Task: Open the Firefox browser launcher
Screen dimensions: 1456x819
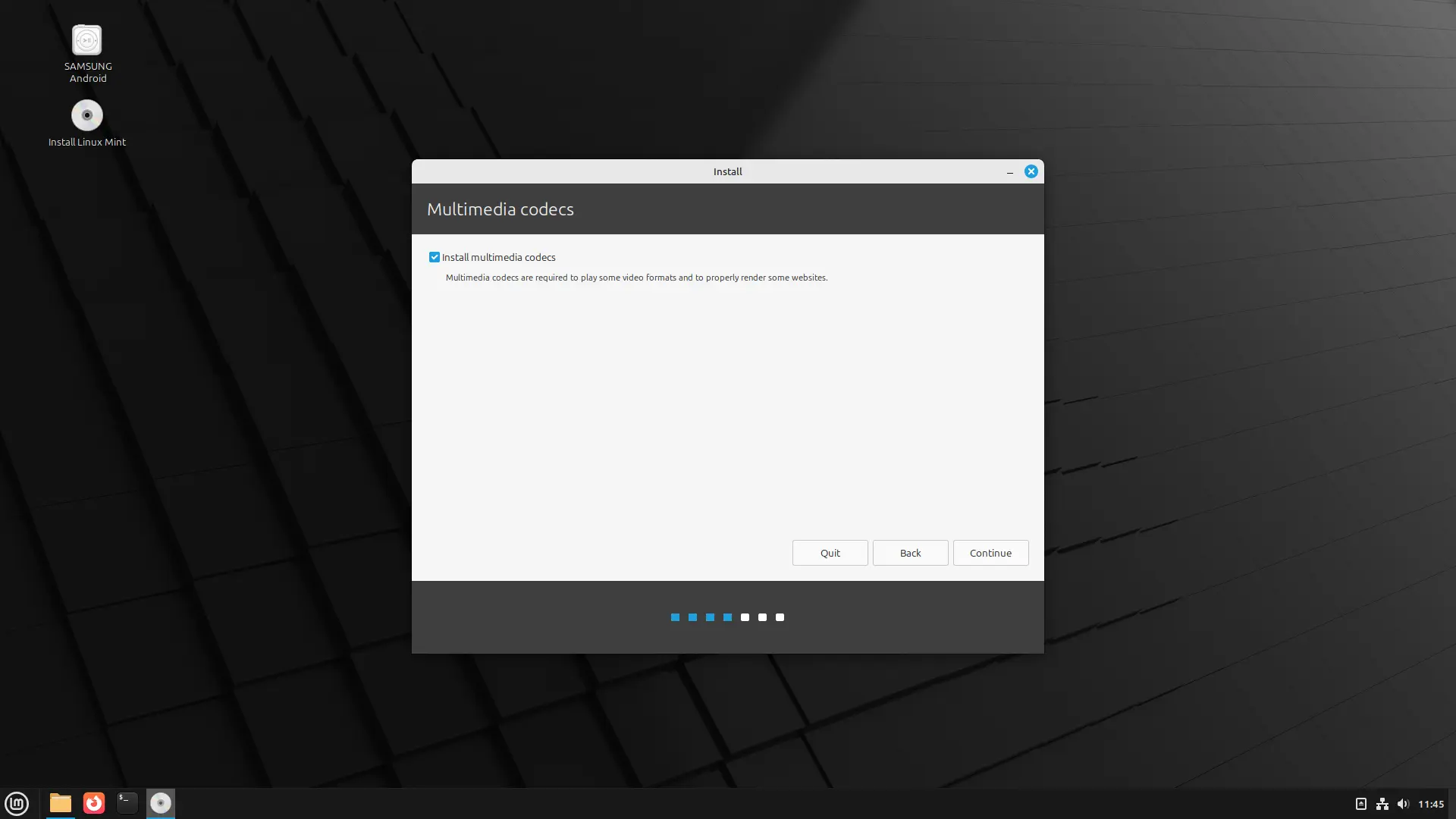Action: coord(94,803)
